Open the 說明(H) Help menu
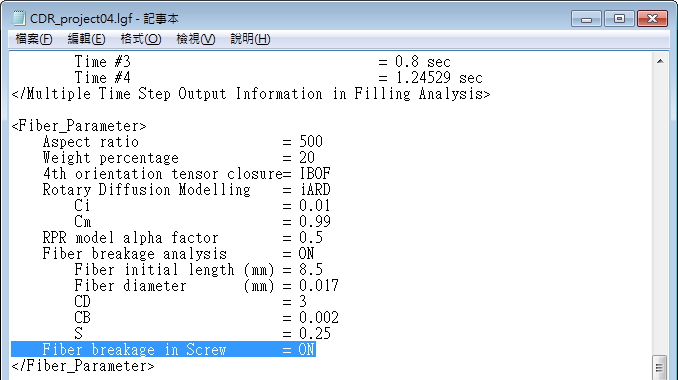The width and height of the screenshot is (678, 380). (x=250, y=39)
